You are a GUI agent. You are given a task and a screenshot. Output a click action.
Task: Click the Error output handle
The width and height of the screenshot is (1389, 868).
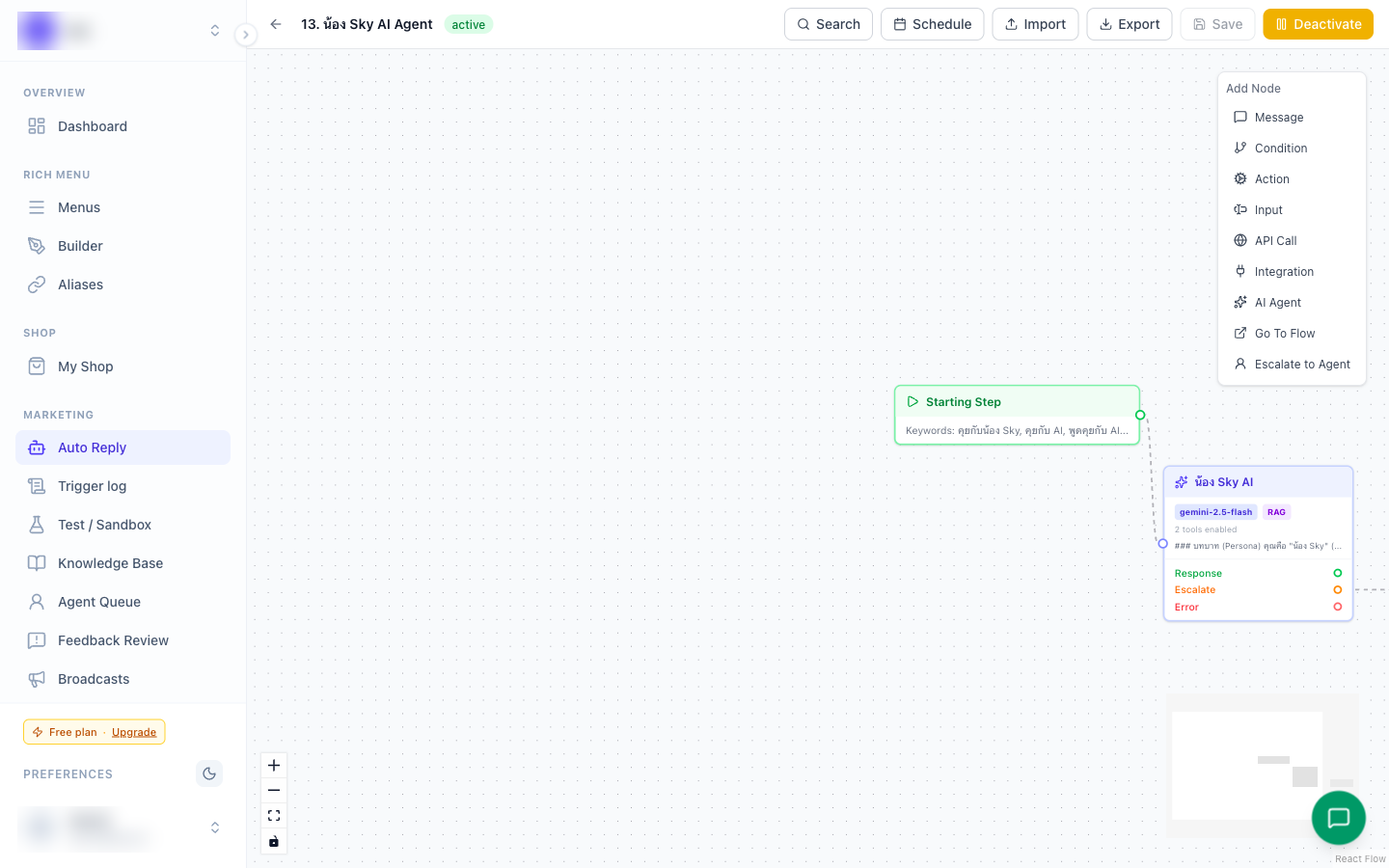click(1338, 607)
